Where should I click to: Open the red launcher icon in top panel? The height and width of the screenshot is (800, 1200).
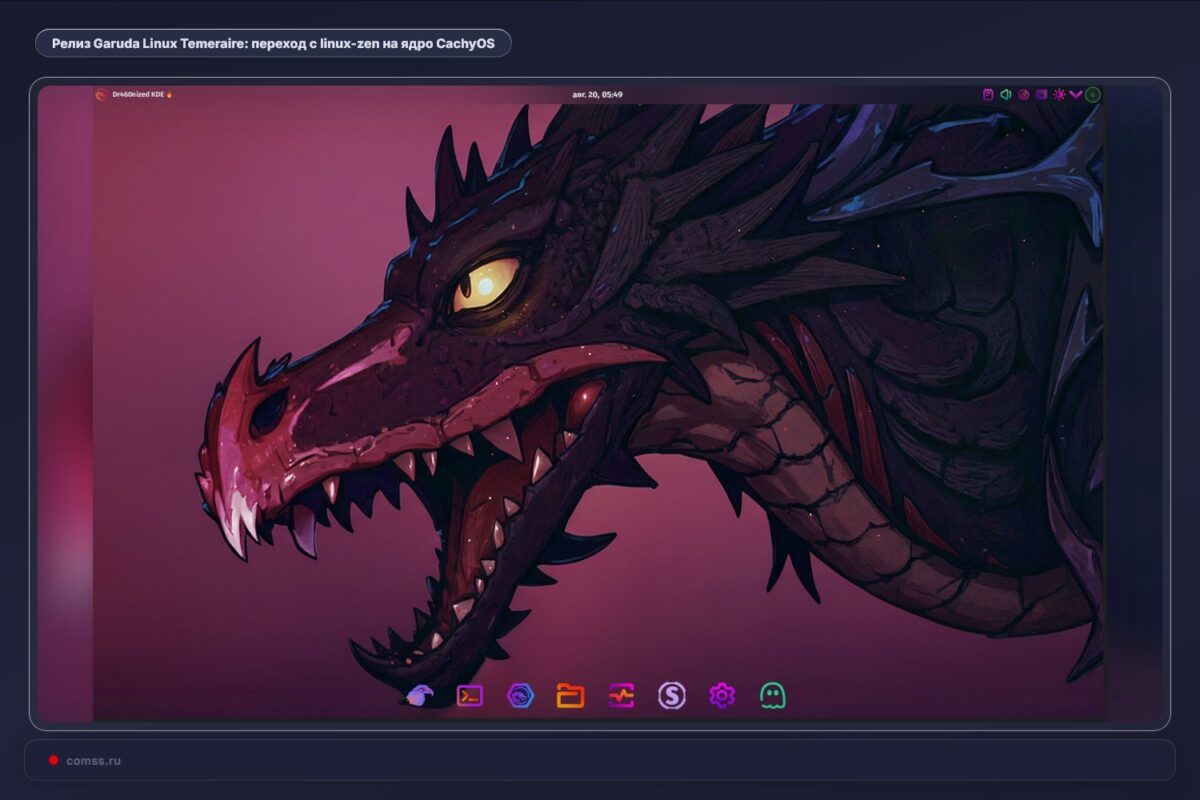click(x=101, y=95)
